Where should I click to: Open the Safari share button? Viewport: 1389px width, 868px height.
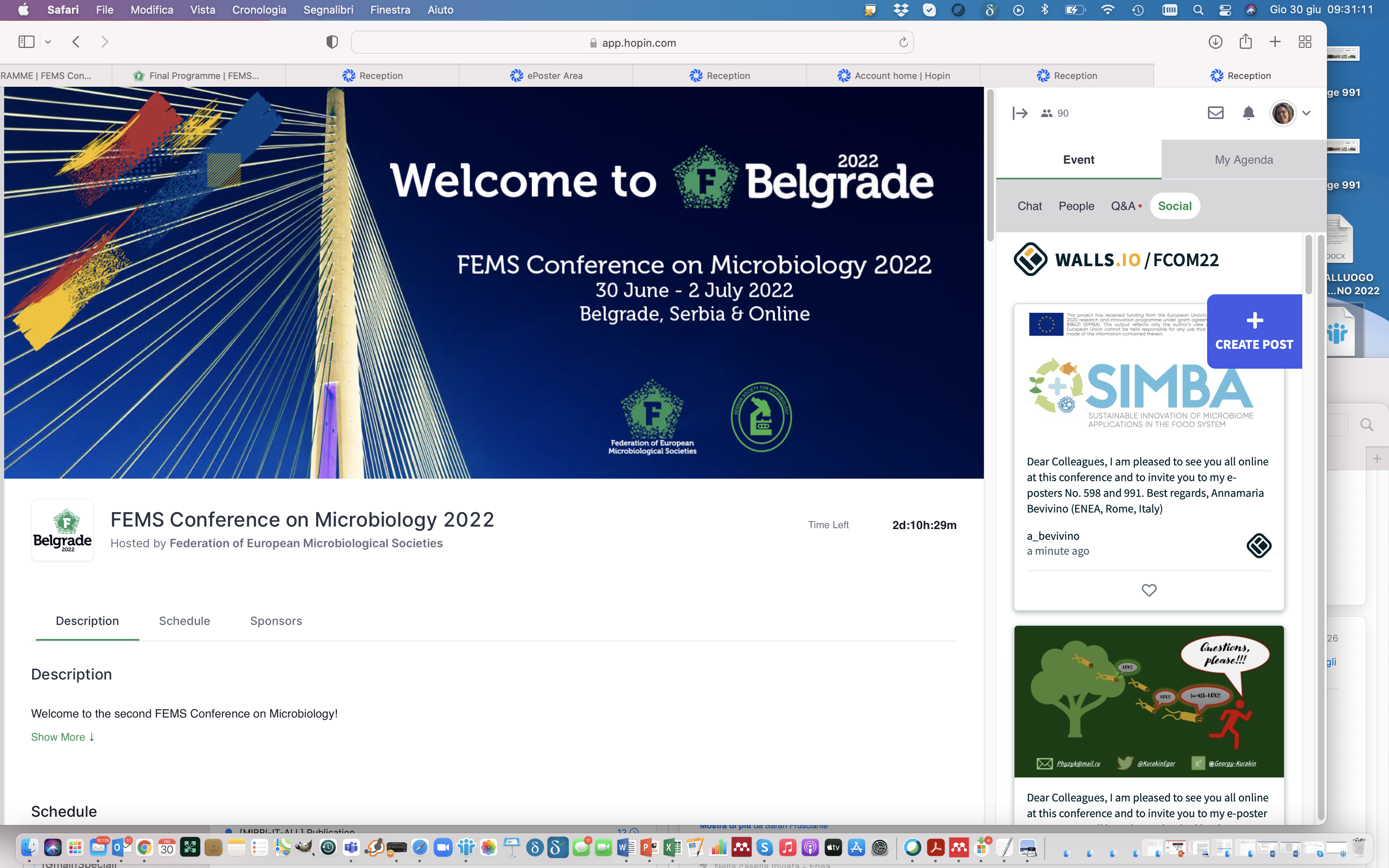point(1246,41)
